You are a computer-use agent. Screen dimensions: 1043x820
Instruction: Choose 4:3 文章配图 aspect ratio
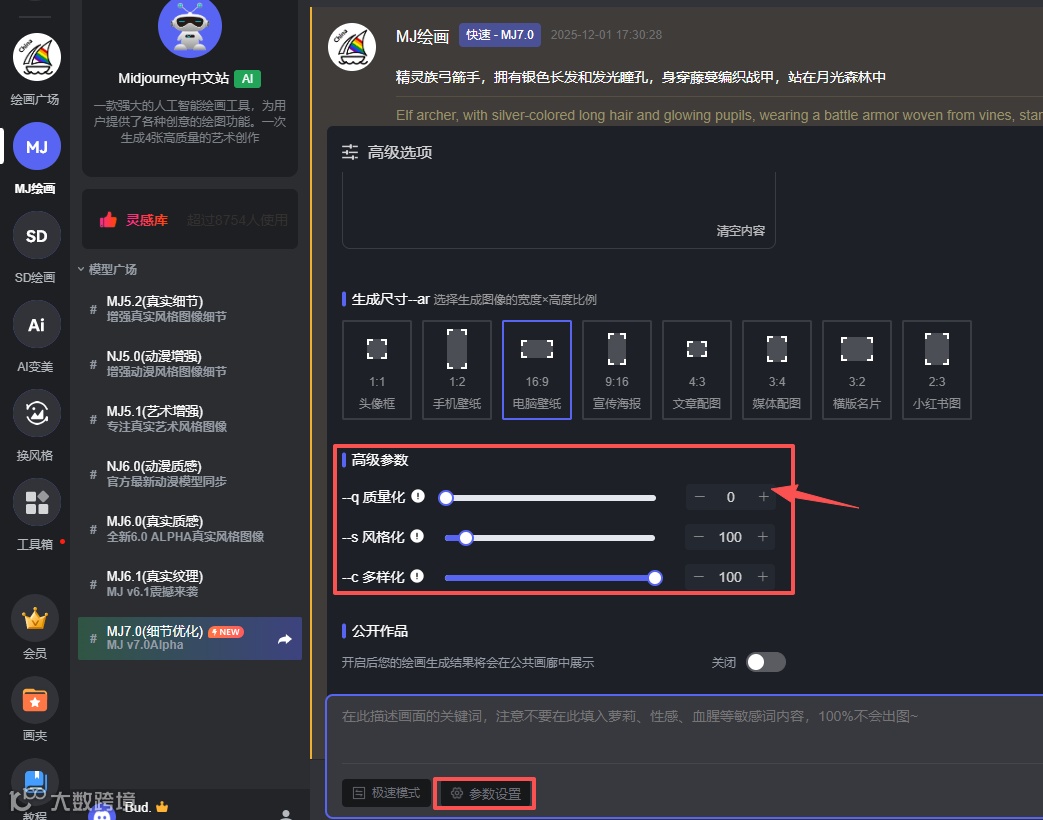pos(697,370)
